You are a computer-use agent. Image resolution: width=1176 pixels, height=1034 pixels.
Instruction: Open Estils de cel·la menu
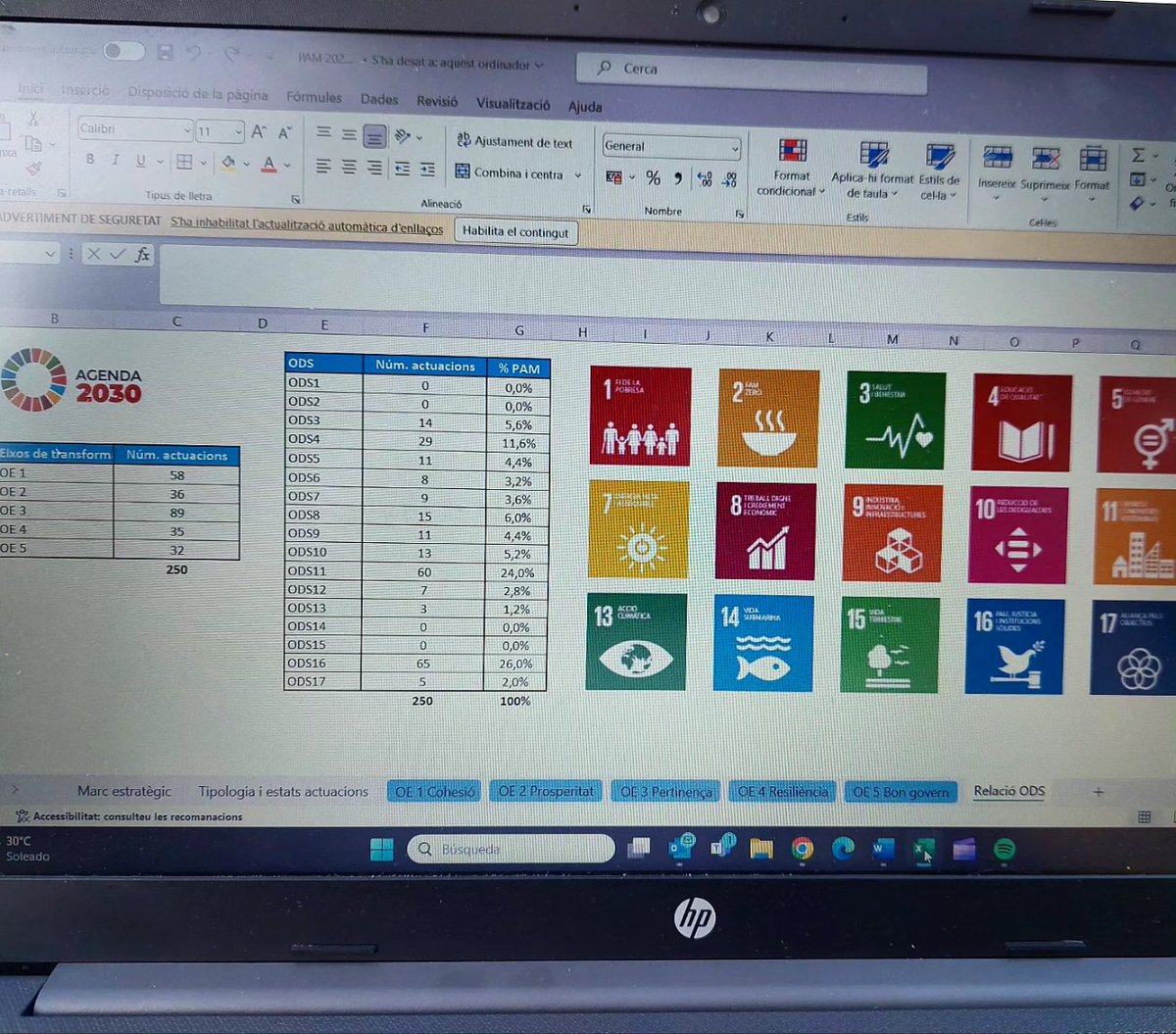click(939, 172)
